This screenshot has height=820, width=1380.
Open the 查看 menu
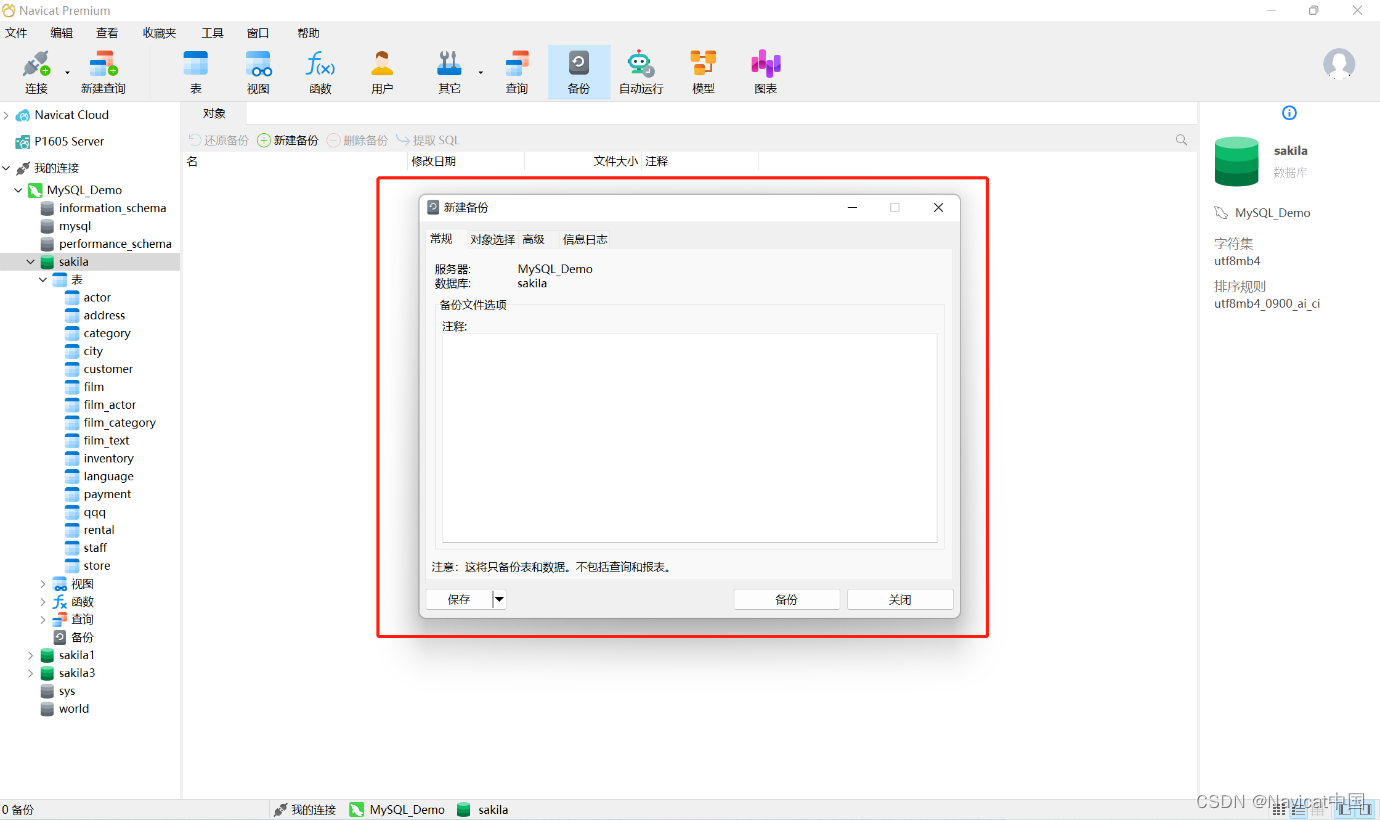pos(107,33)
